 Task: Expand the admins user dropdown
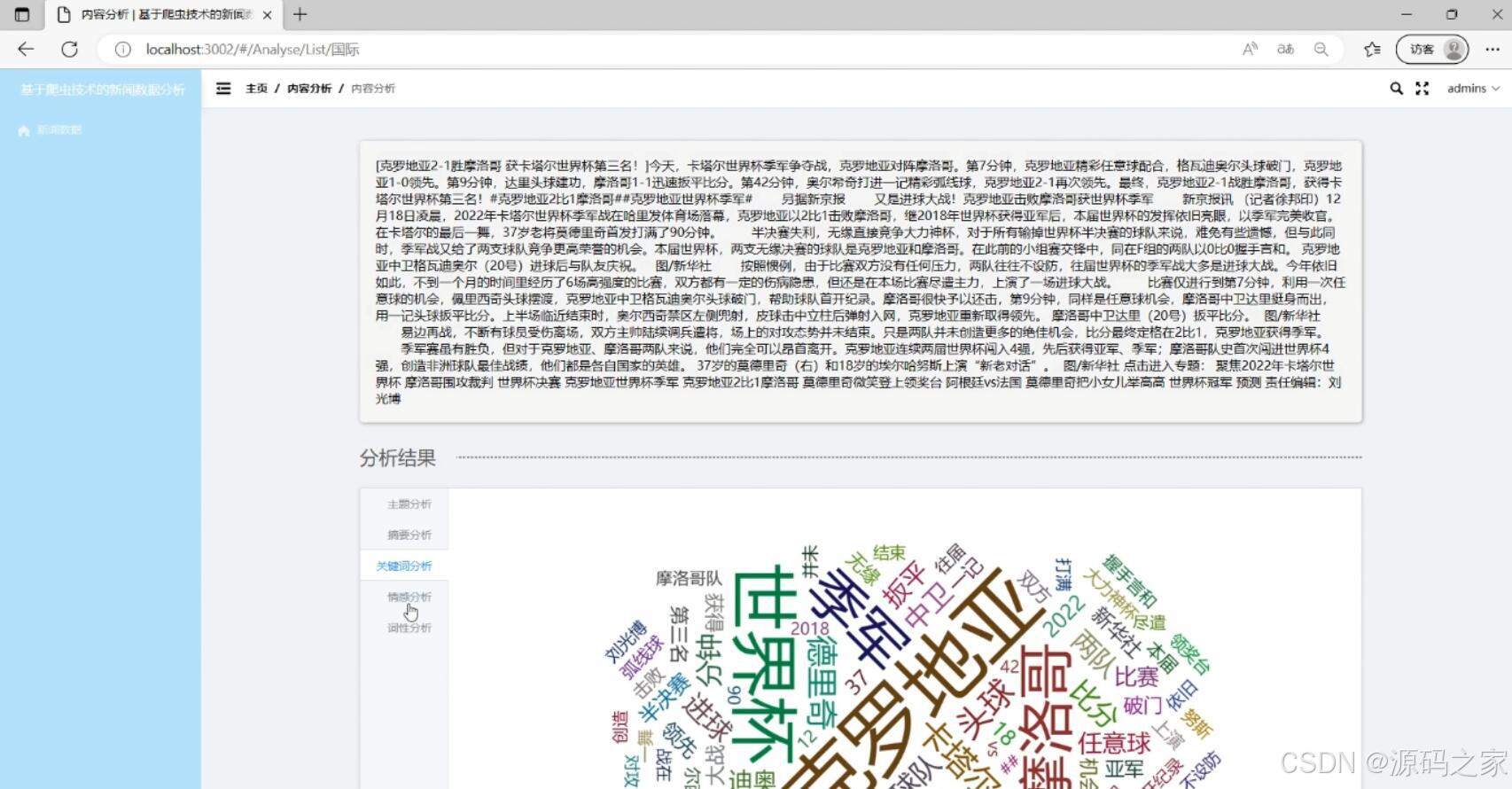point(1473,89)
